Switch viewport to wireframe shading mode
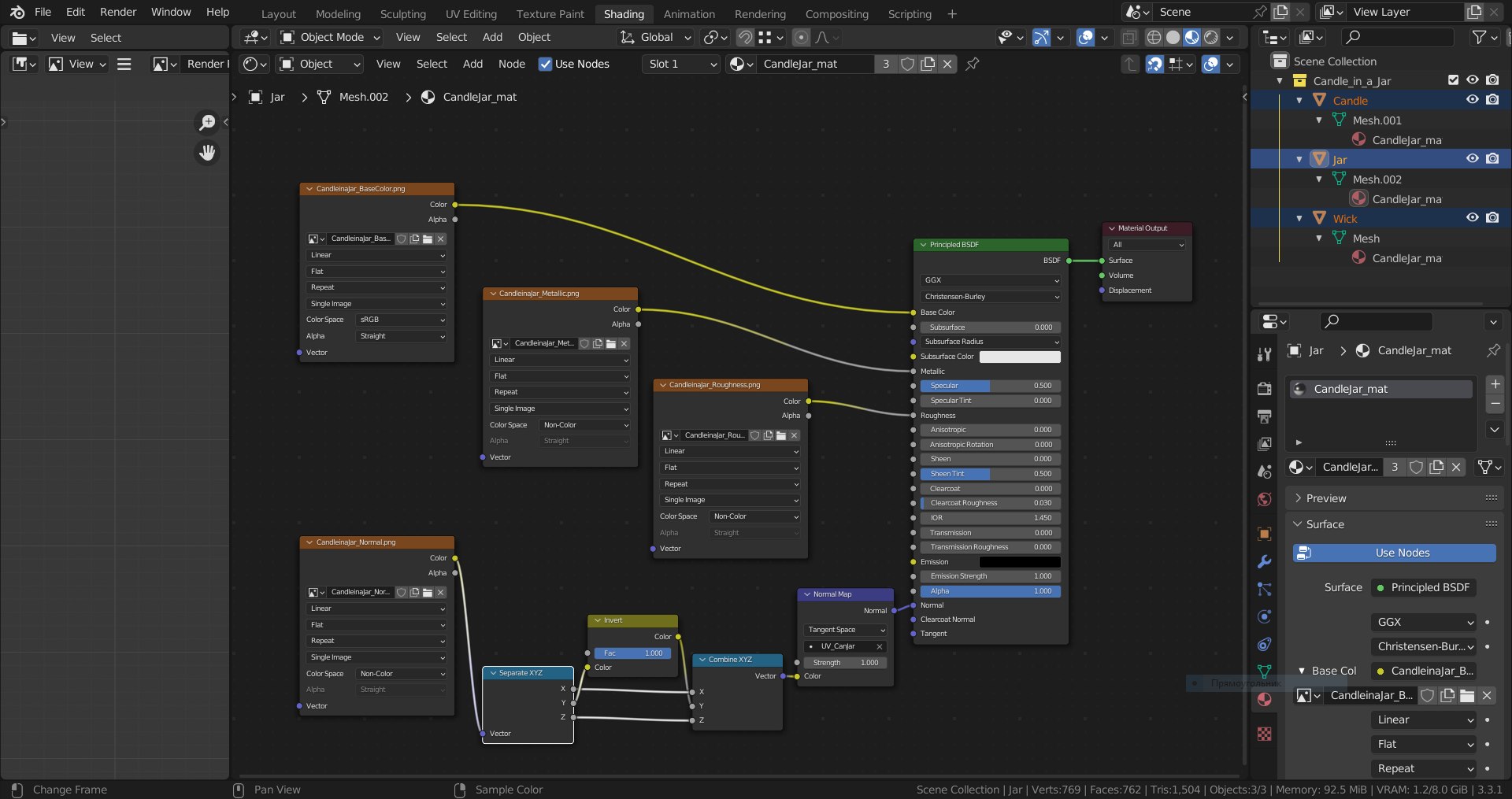This screenshot has height=799, width=1512. 1154,37
